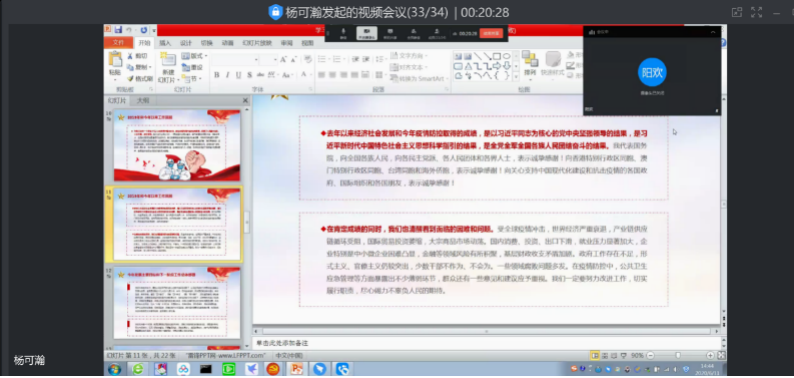The width and height of the screenshot is (794, 378).
Task: Click the 文件 file button
Action: coord(118,43)
